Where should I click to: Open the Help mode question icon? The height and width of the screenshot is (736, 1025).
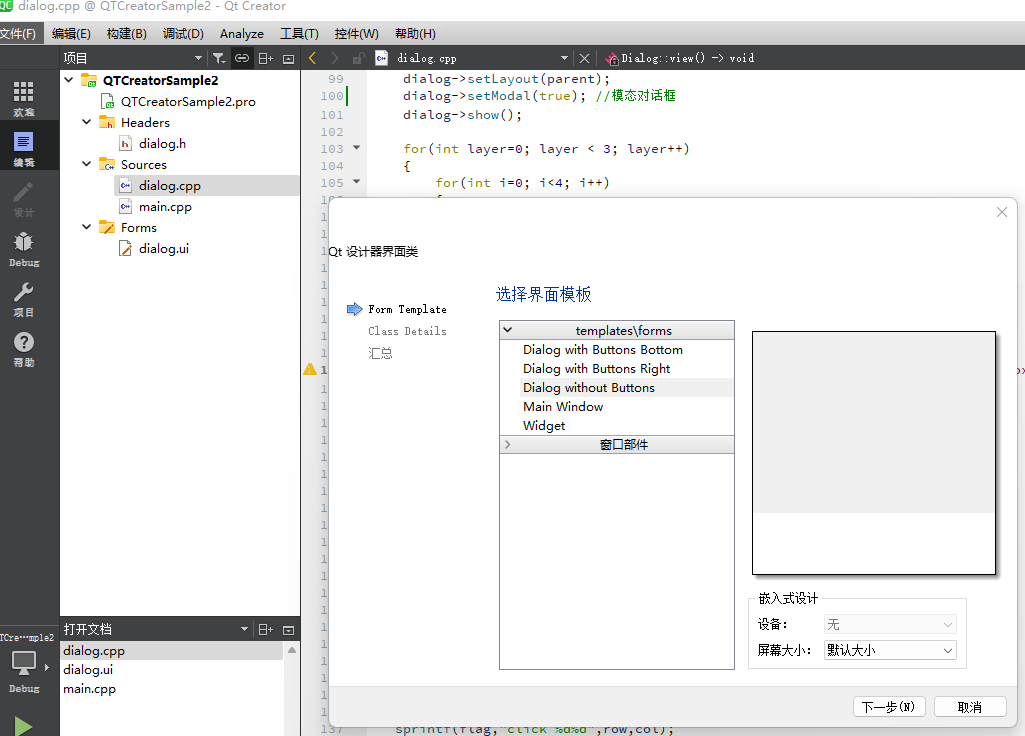coord(24,348)
